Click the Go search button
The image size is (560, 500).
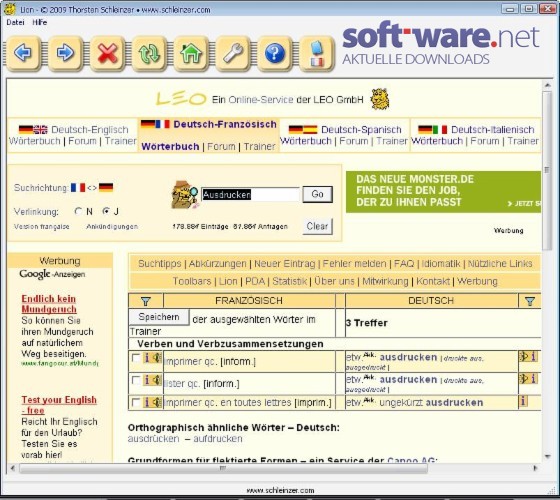318,194
